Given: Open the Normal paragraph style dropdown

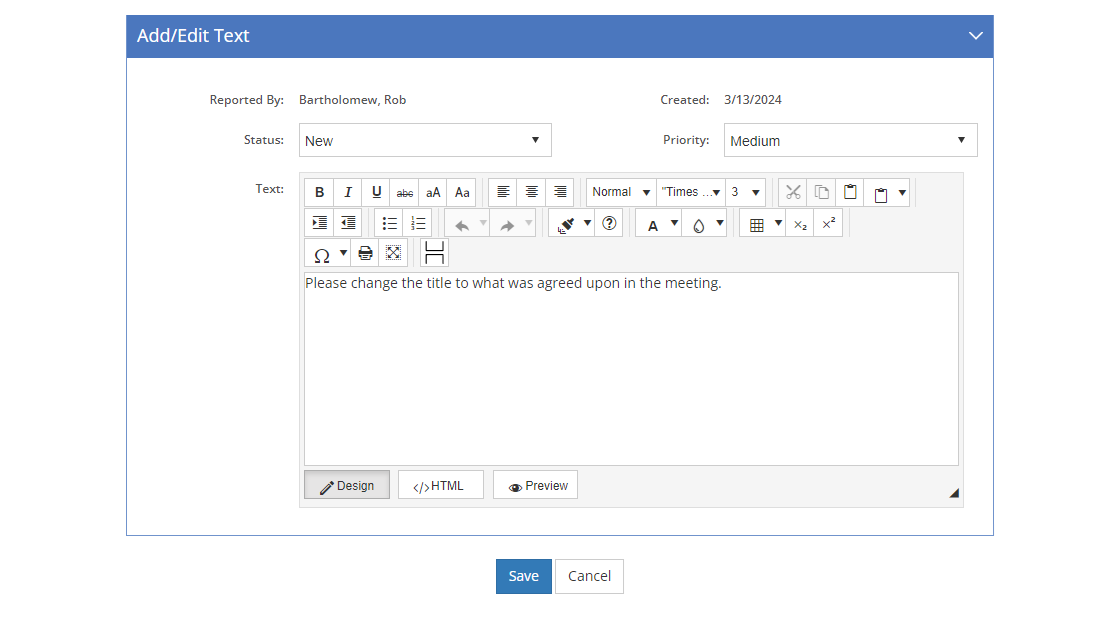Looking at the screenshot, I should (x=621, y=192).
